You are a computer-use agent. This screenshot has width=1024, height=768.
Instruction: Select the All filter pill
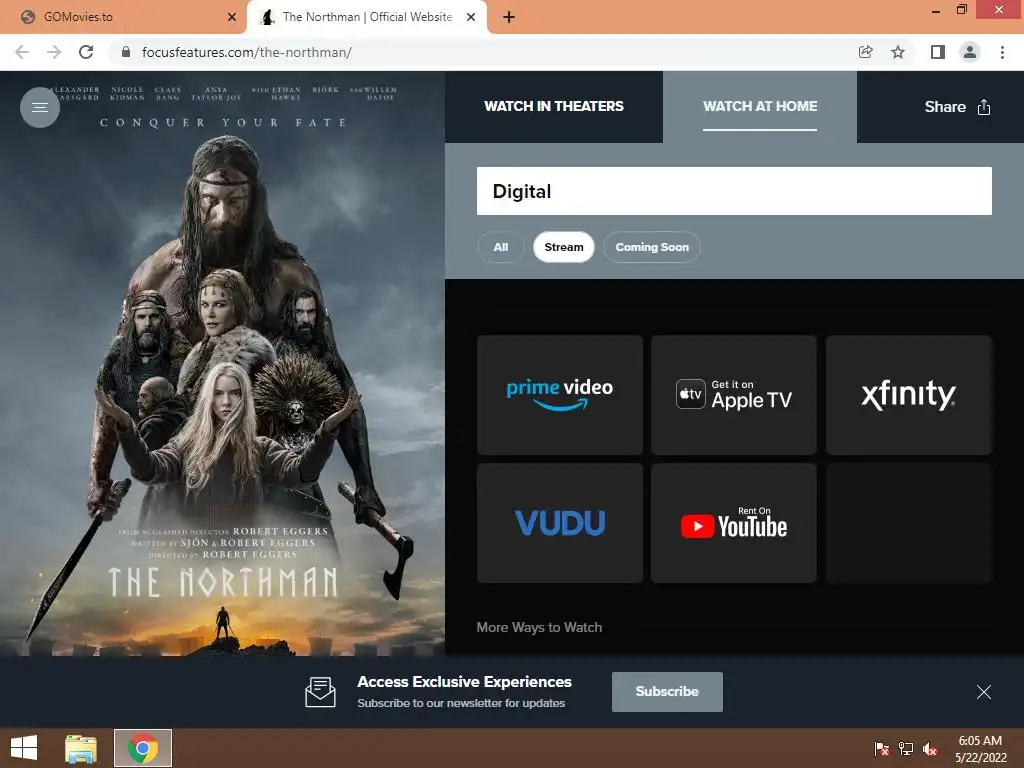501,247
